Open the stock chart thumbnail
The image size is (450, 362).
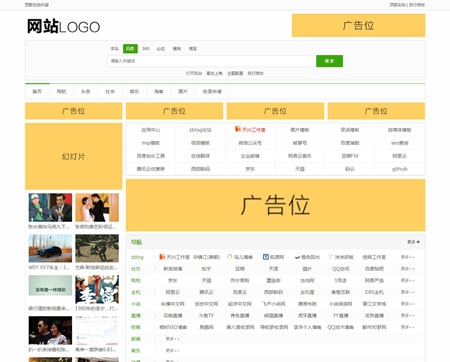click(x=97, y=330)
